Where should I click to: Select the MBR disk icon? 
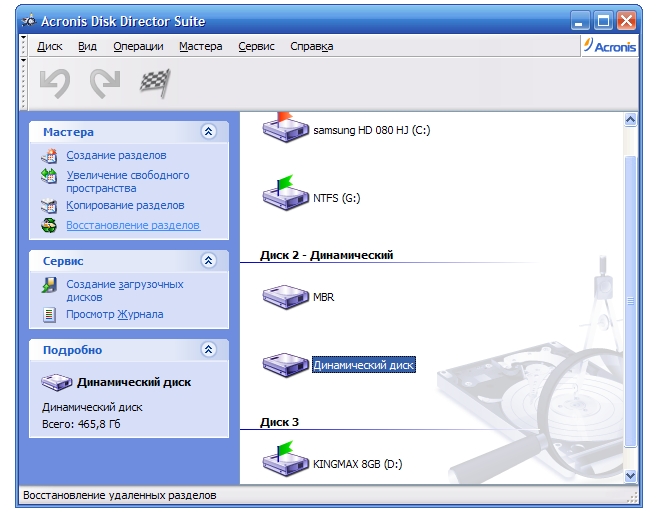point(285,297)
